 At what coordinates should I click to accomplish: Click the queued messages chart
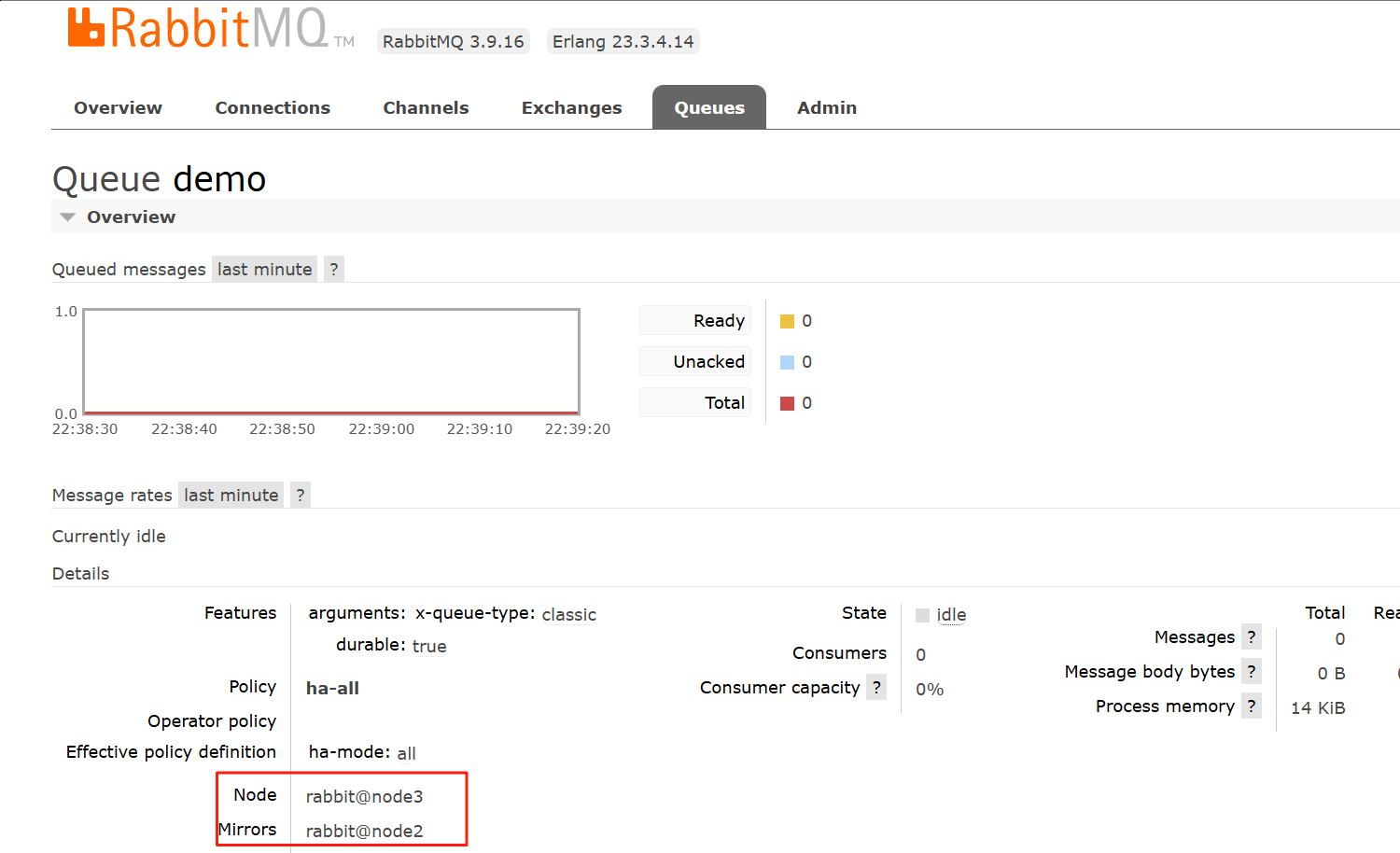[331, 361]
